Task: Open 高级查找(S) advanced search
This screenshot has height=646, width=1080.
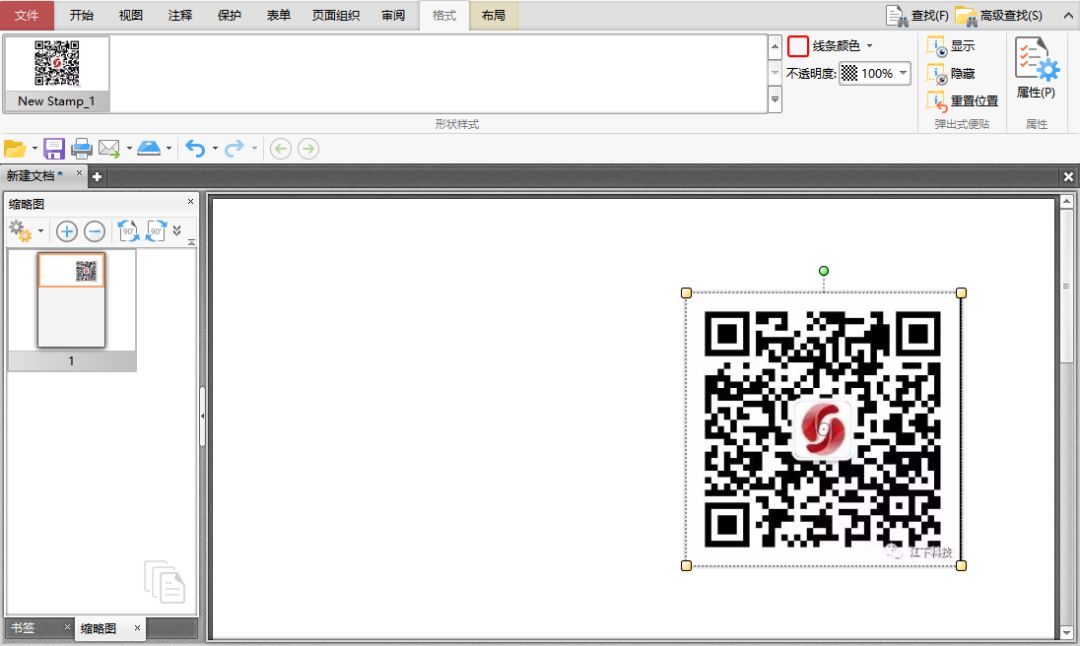Action: [x=999, y=15]
